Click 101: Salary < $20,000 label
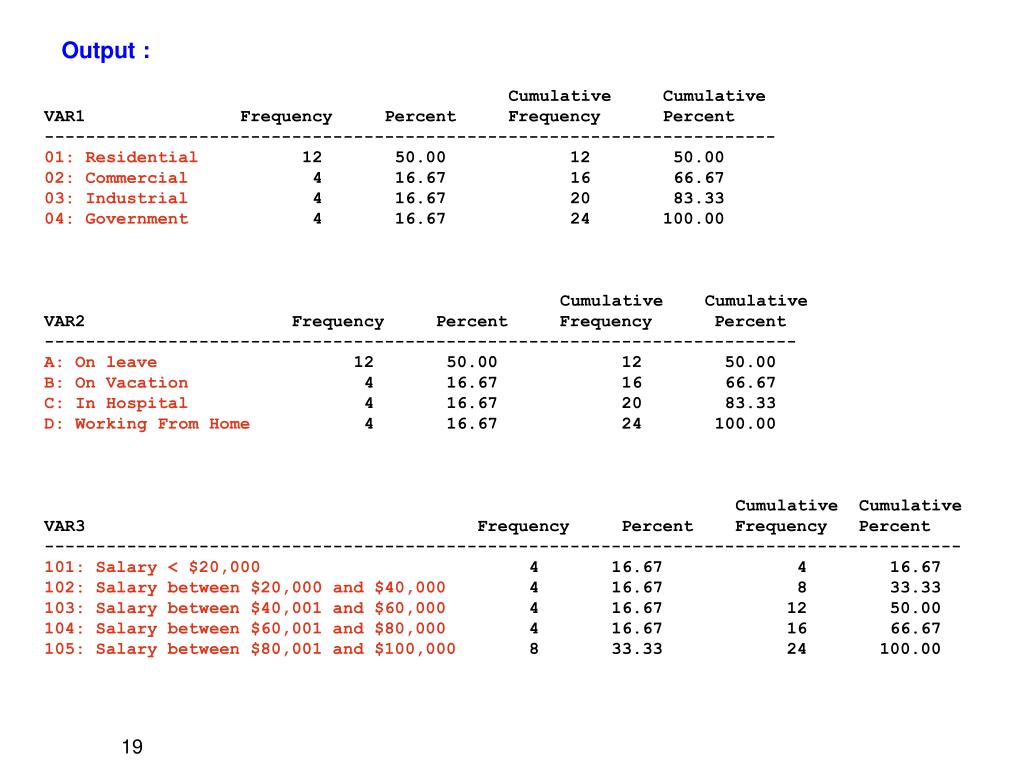The image size is (1024, 768). tap(152, 567)
